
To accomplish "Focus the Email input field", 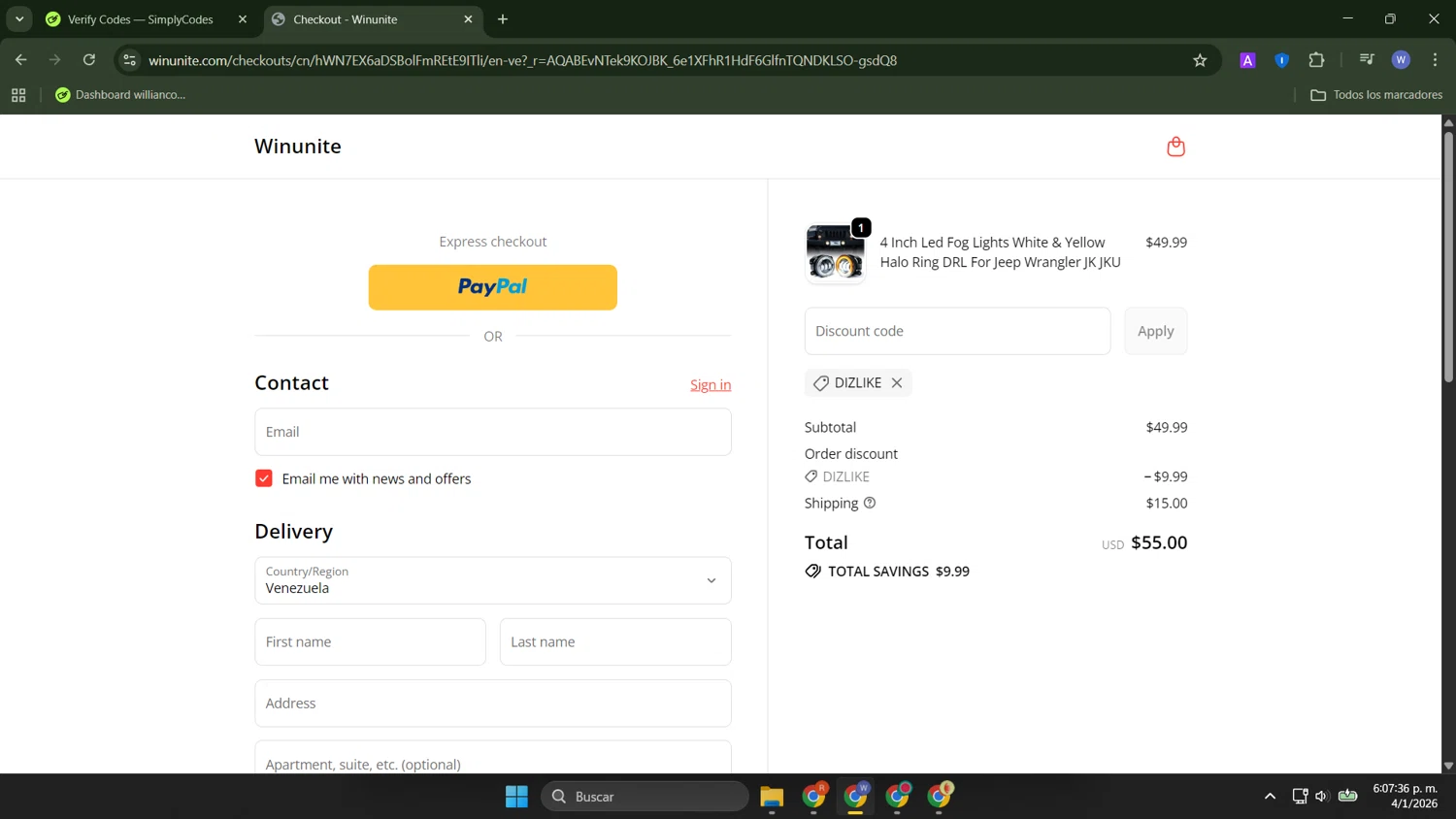I will coord(493,432).
